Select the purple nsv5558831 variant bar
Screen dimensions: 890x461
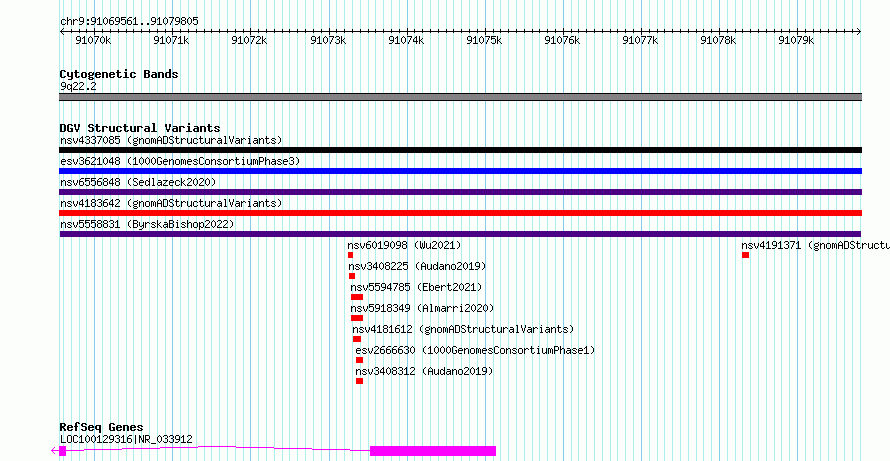[x=460, y=234]
